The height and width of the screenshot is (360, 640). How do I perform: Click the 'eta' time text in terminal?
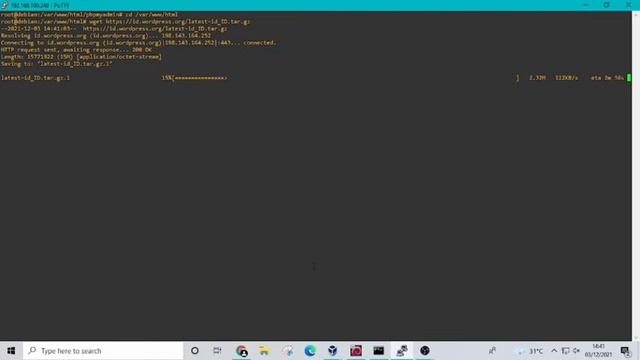point(607,78)
